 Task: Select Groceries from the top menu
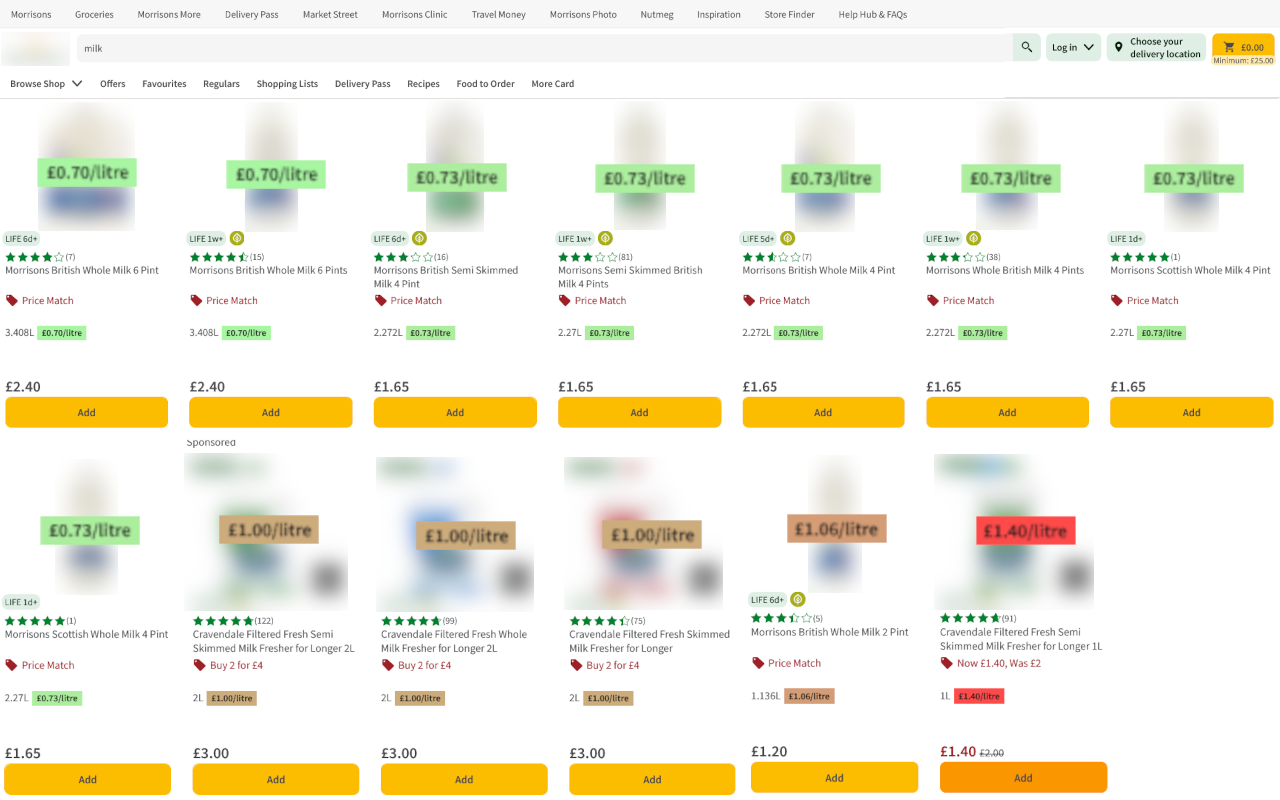[x=94, y=14]
